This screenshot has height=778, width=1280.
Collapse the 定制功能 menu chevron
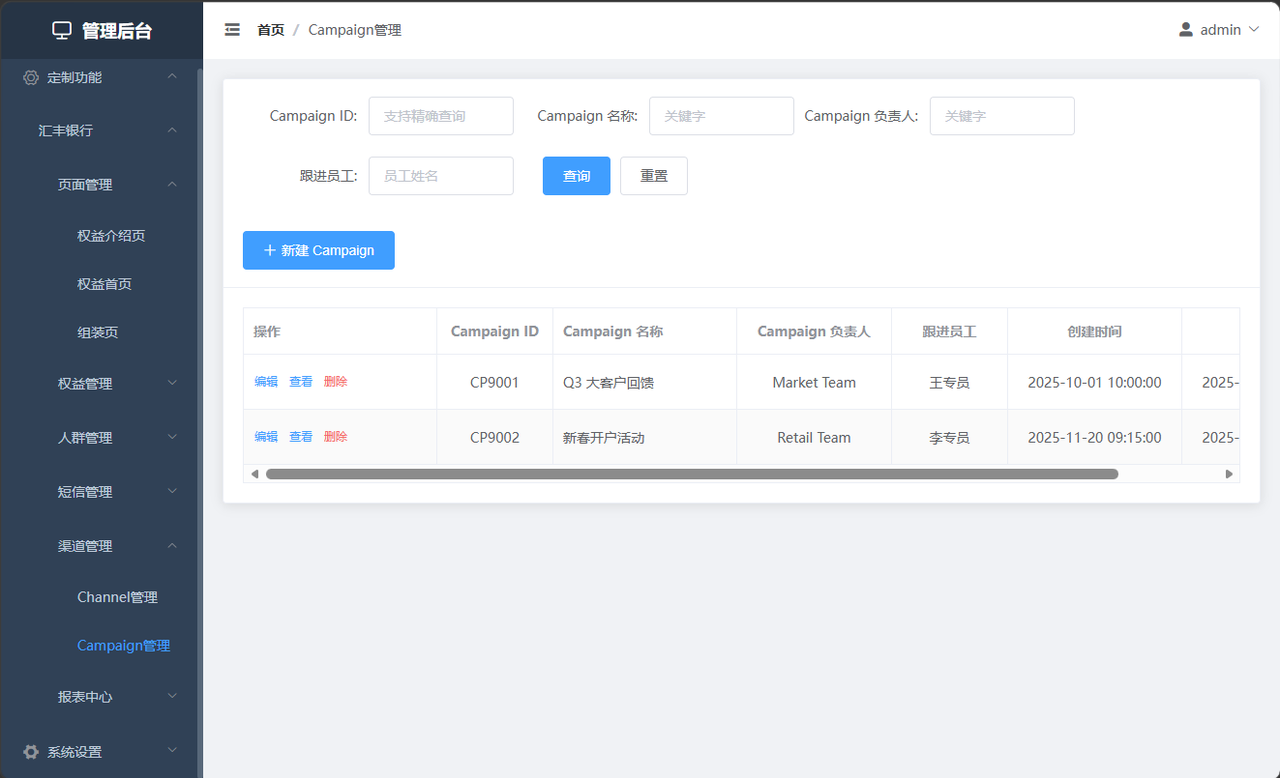[172, 77]
